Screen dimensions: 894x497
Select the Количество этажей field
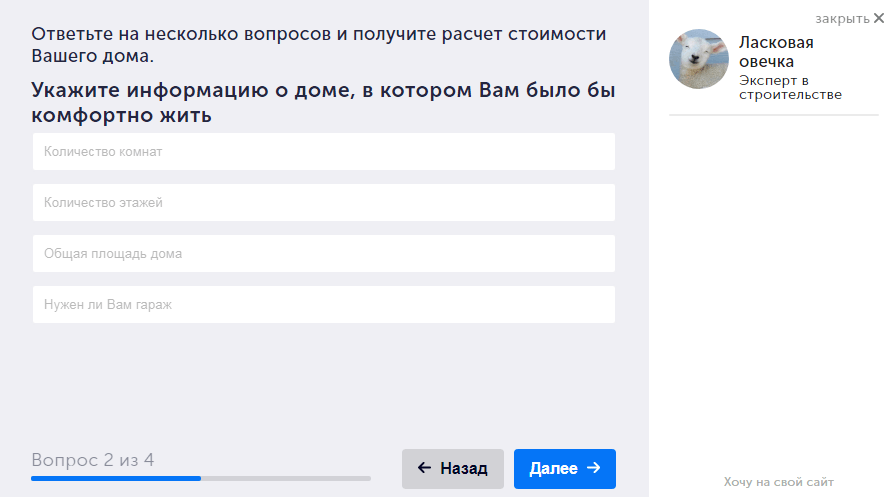[x=323, y=202]
